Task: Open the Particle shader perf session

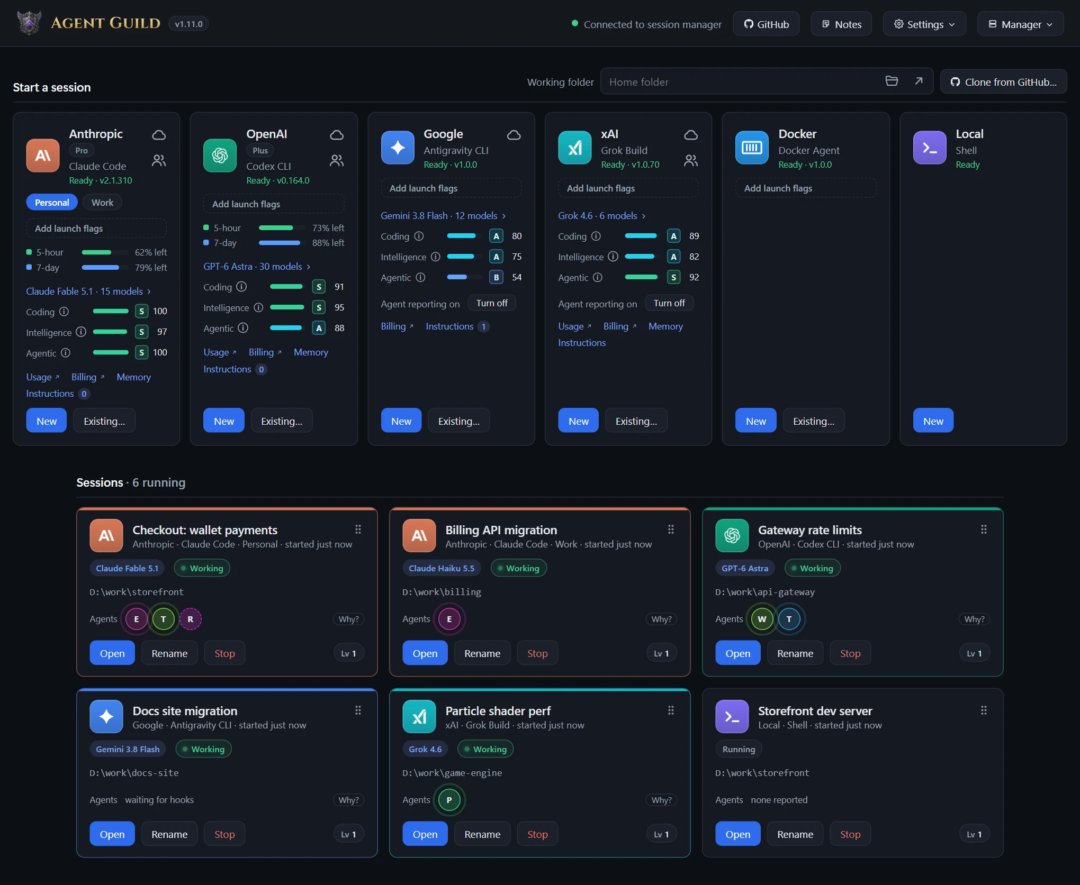Action: tap(425, 834)
